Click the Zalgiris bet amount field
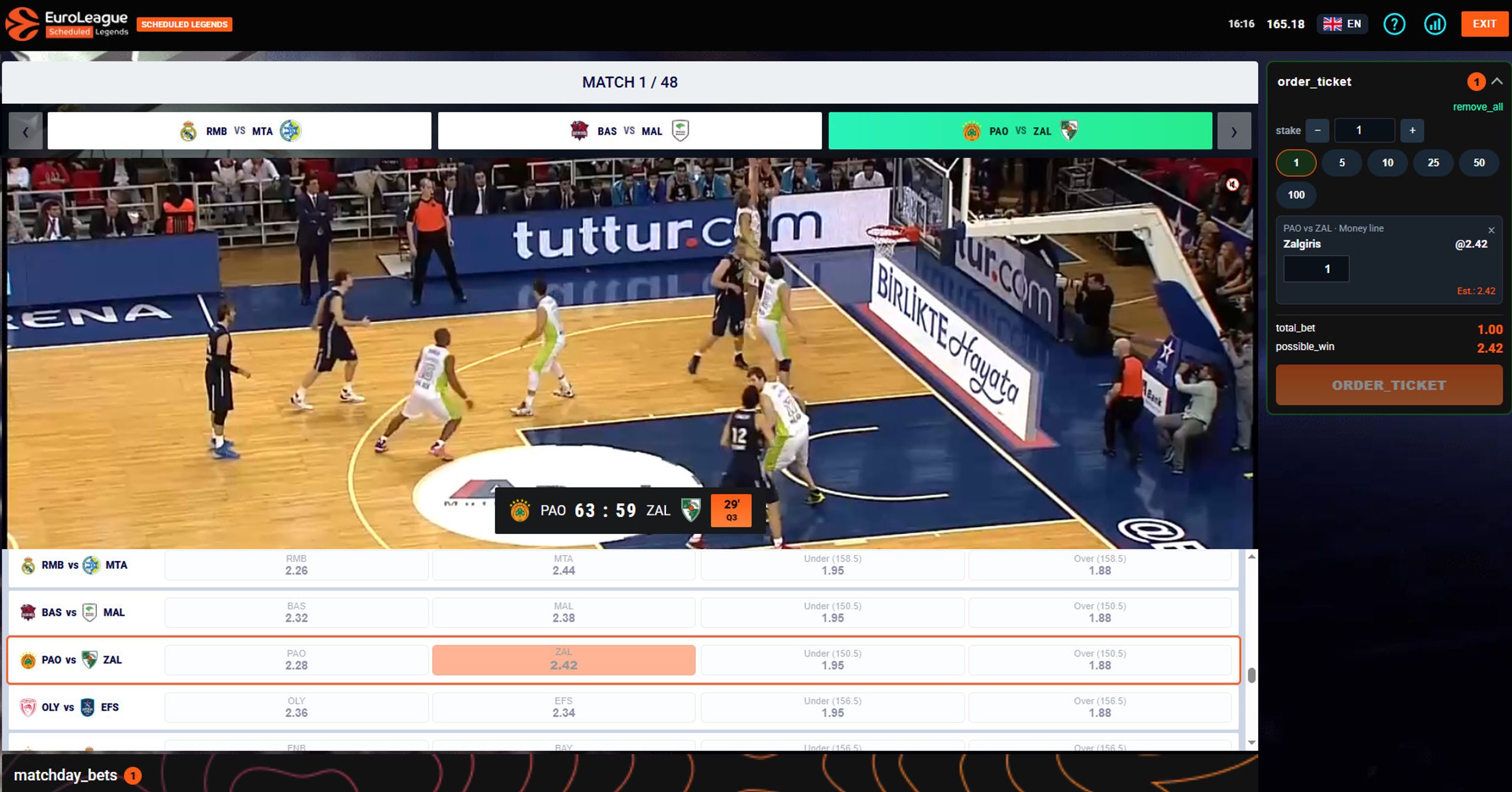 point(1316,269)
